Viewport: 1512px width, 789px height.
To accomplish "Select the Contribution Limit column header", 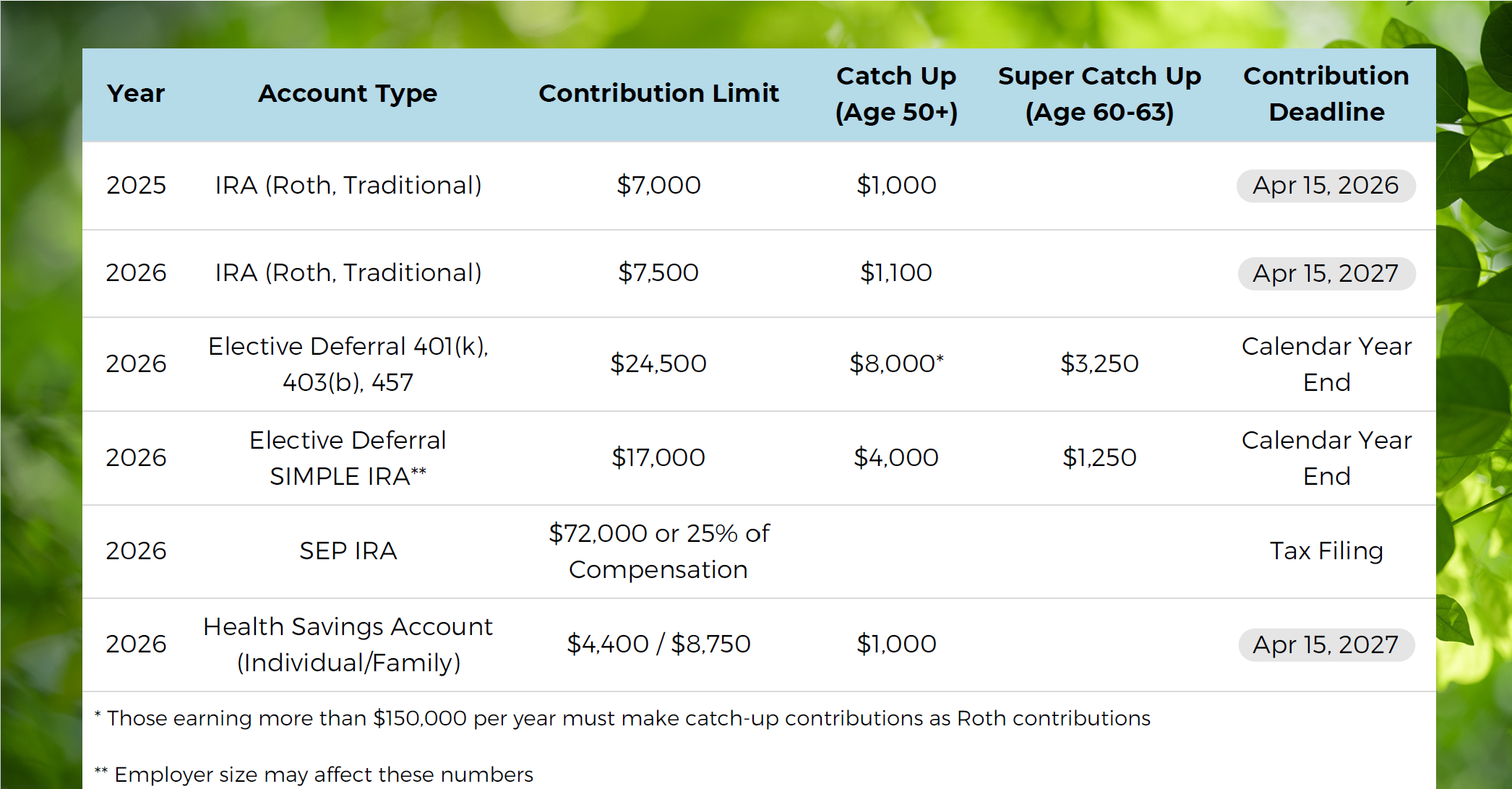I will tap(658, 94).
